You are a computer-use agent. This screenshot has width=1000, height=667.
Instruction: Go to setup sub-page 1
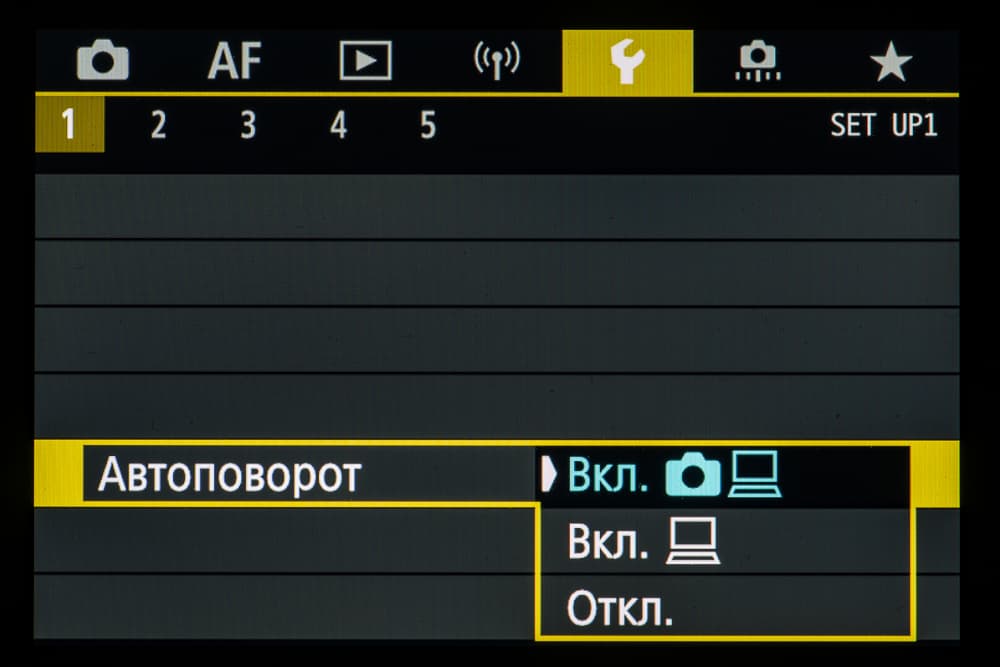click(x=69, y=126)
